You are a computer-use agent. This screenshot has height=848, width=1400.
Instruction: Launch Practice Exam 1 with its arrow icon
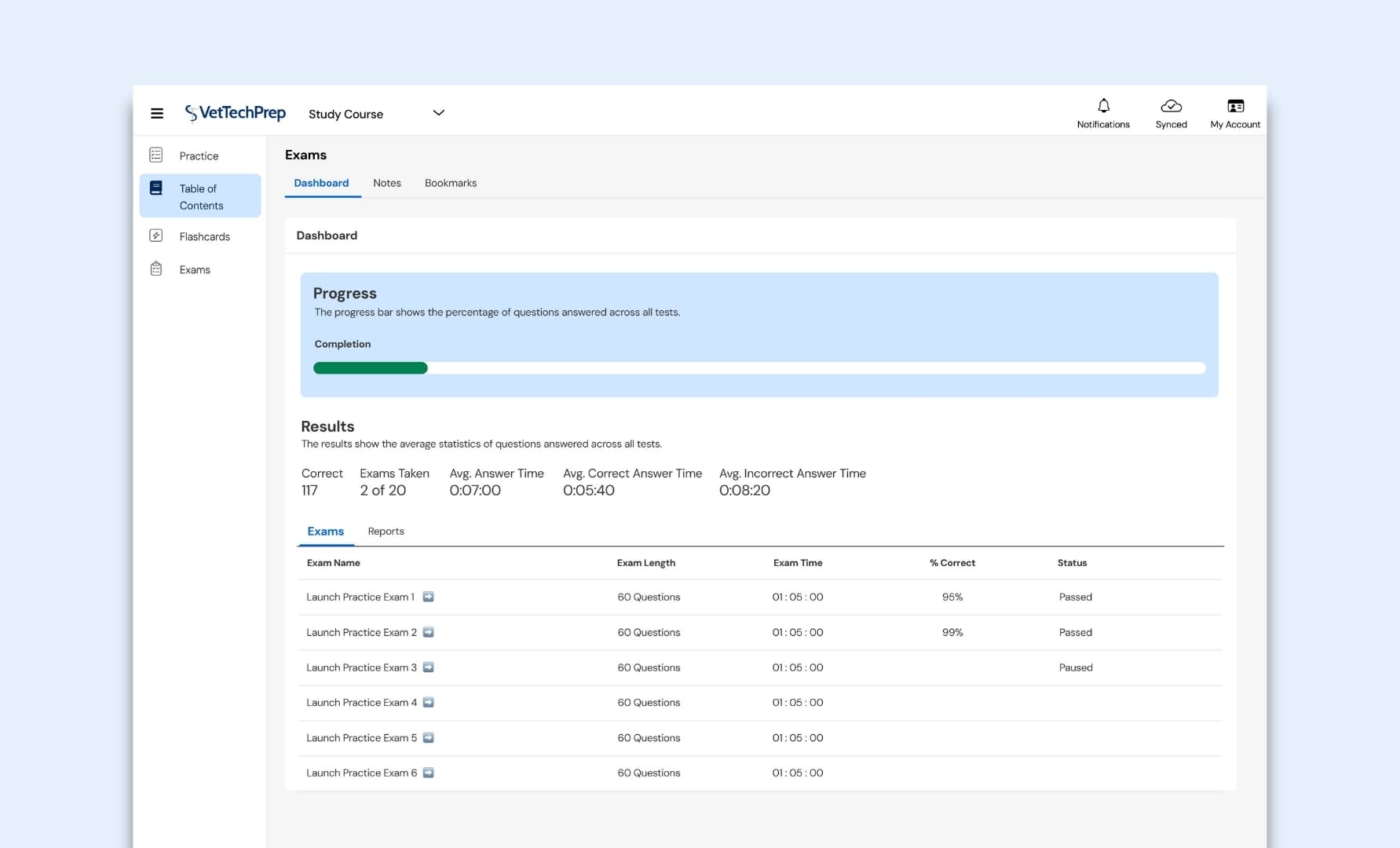[428, 597]
